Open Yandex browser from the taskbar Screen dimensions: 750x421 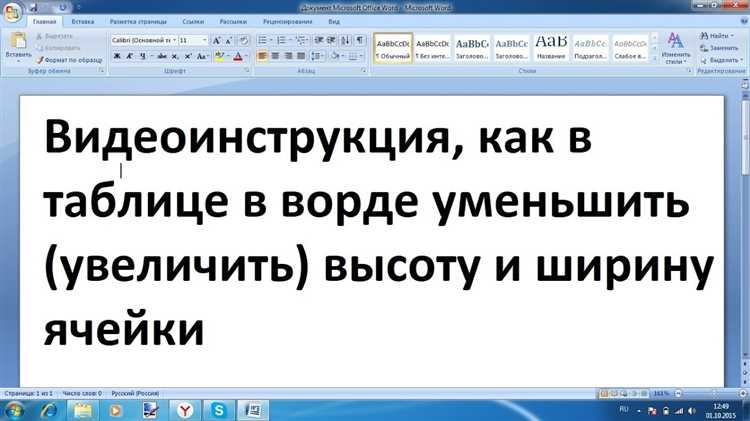(185, 410)
